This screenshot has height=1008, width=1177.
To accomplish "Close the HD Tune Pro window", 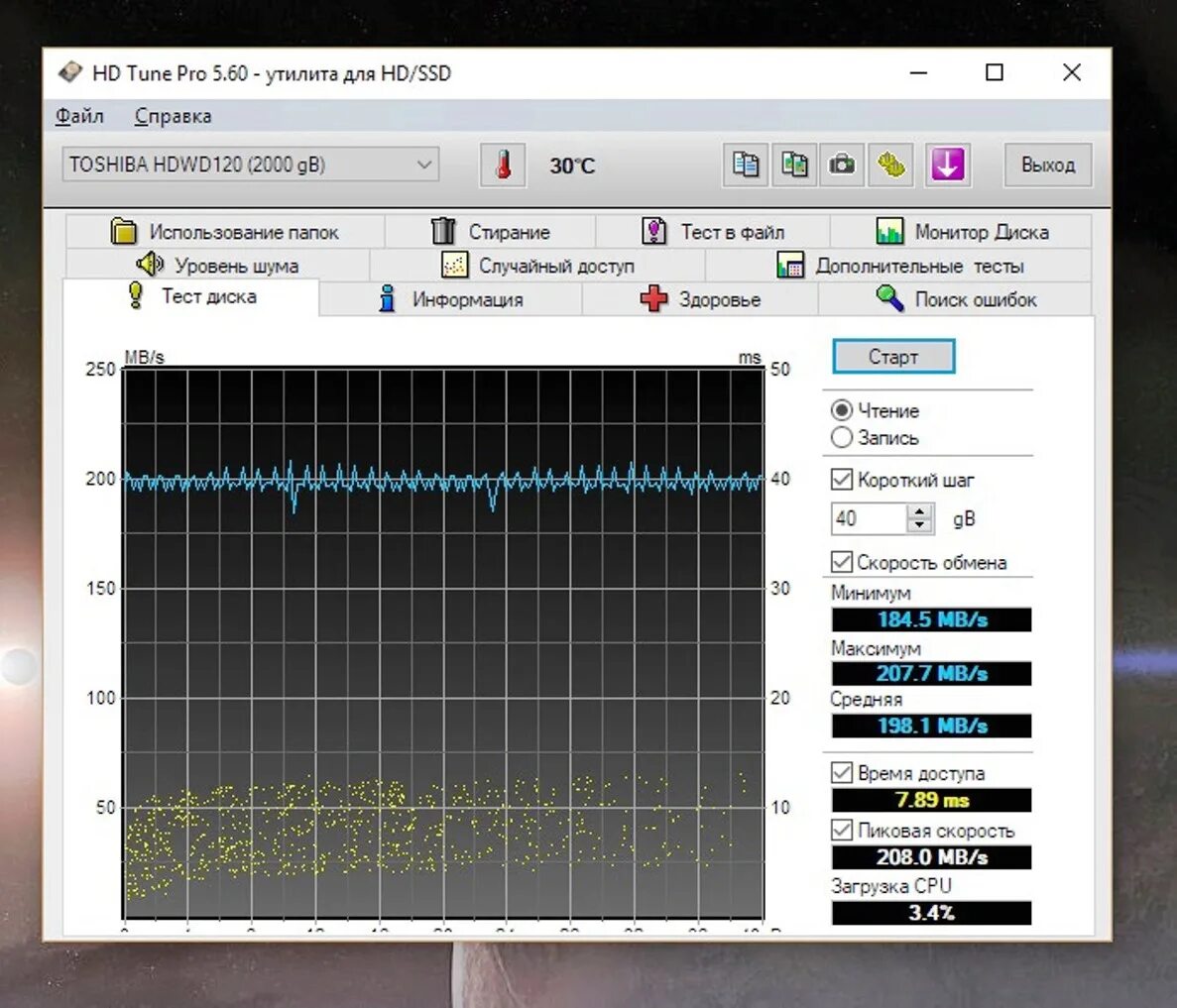I will (1072, 72).
